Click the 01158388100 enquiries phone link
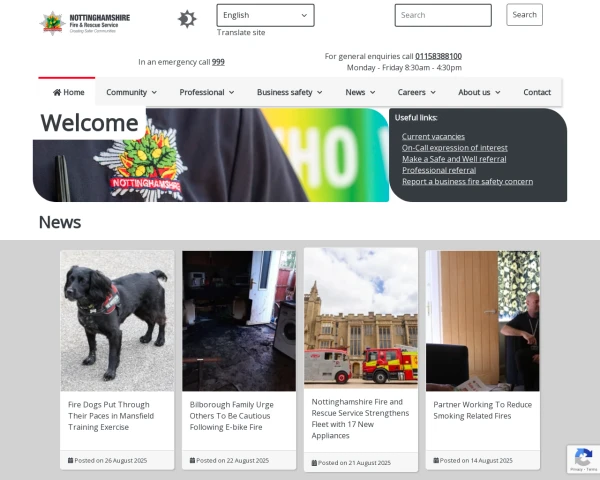 tap(439, 56)
